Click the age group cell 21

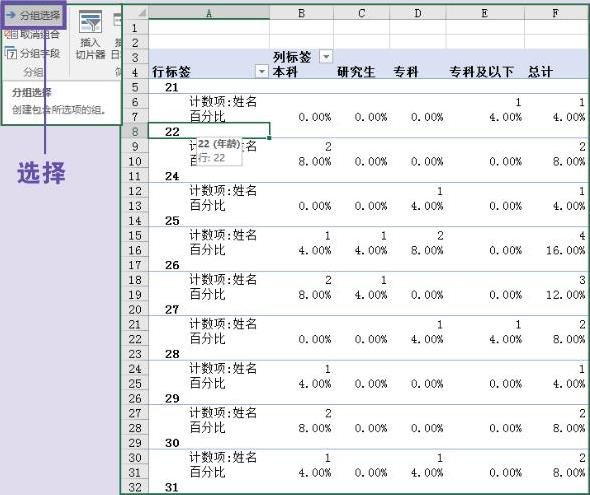coord(172,87)
